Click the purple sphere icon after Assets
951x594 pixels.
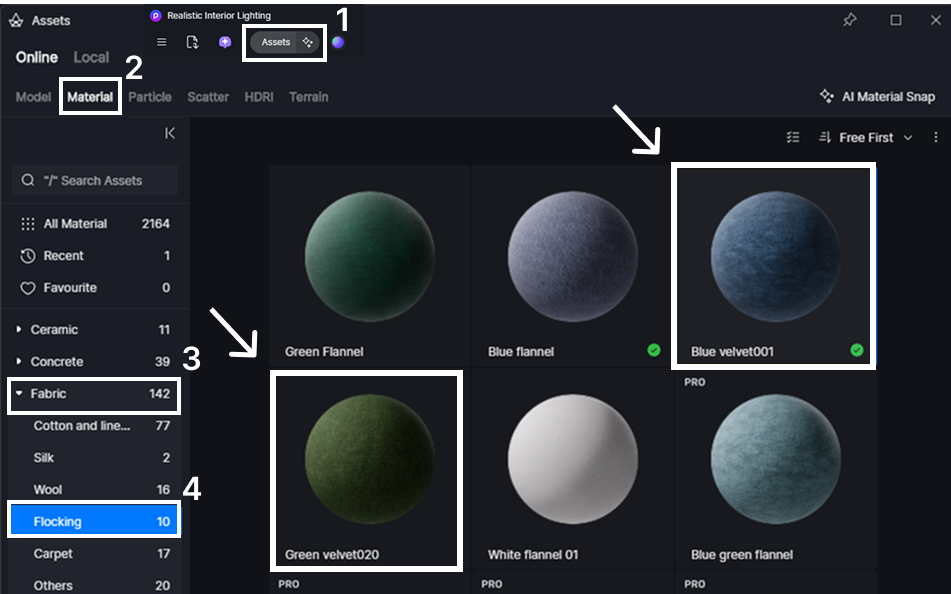(x=338, y=42)
